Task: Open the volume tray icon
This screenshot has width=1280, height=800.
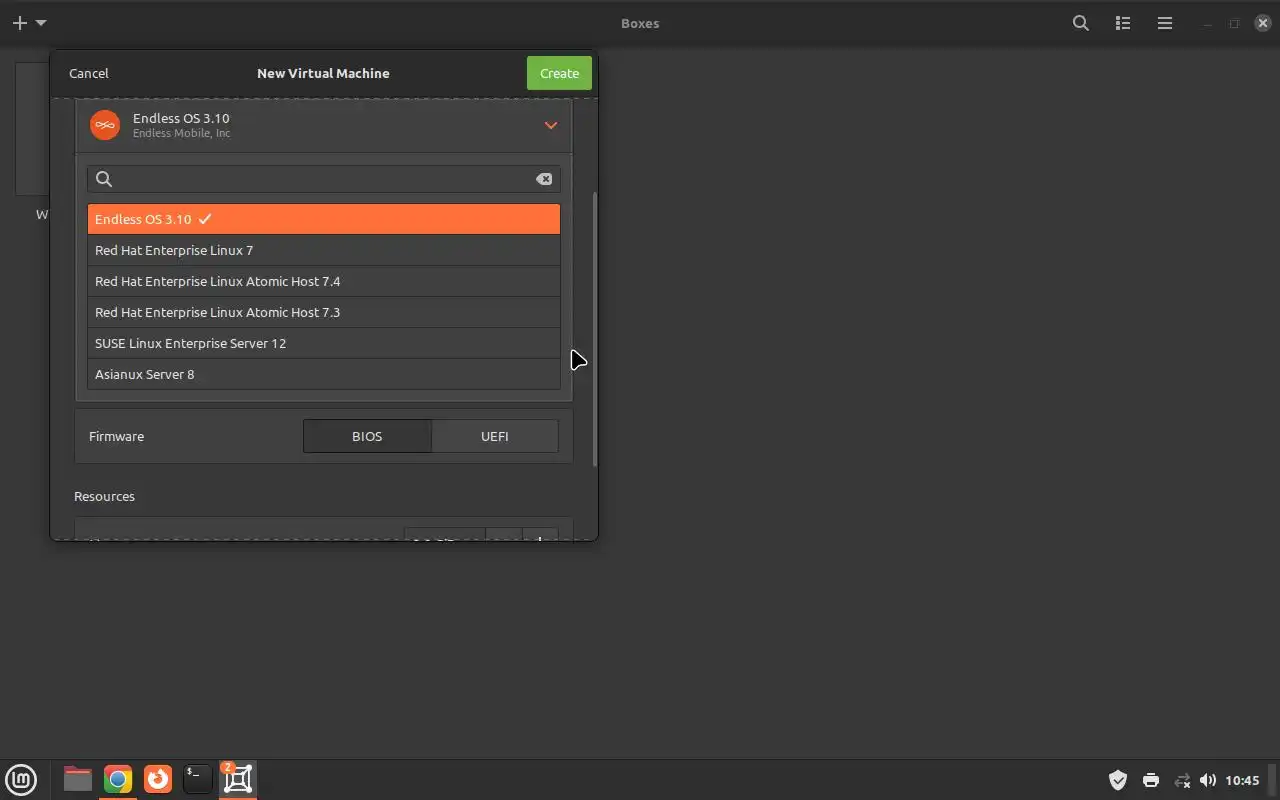Action: coord(1208,780)
